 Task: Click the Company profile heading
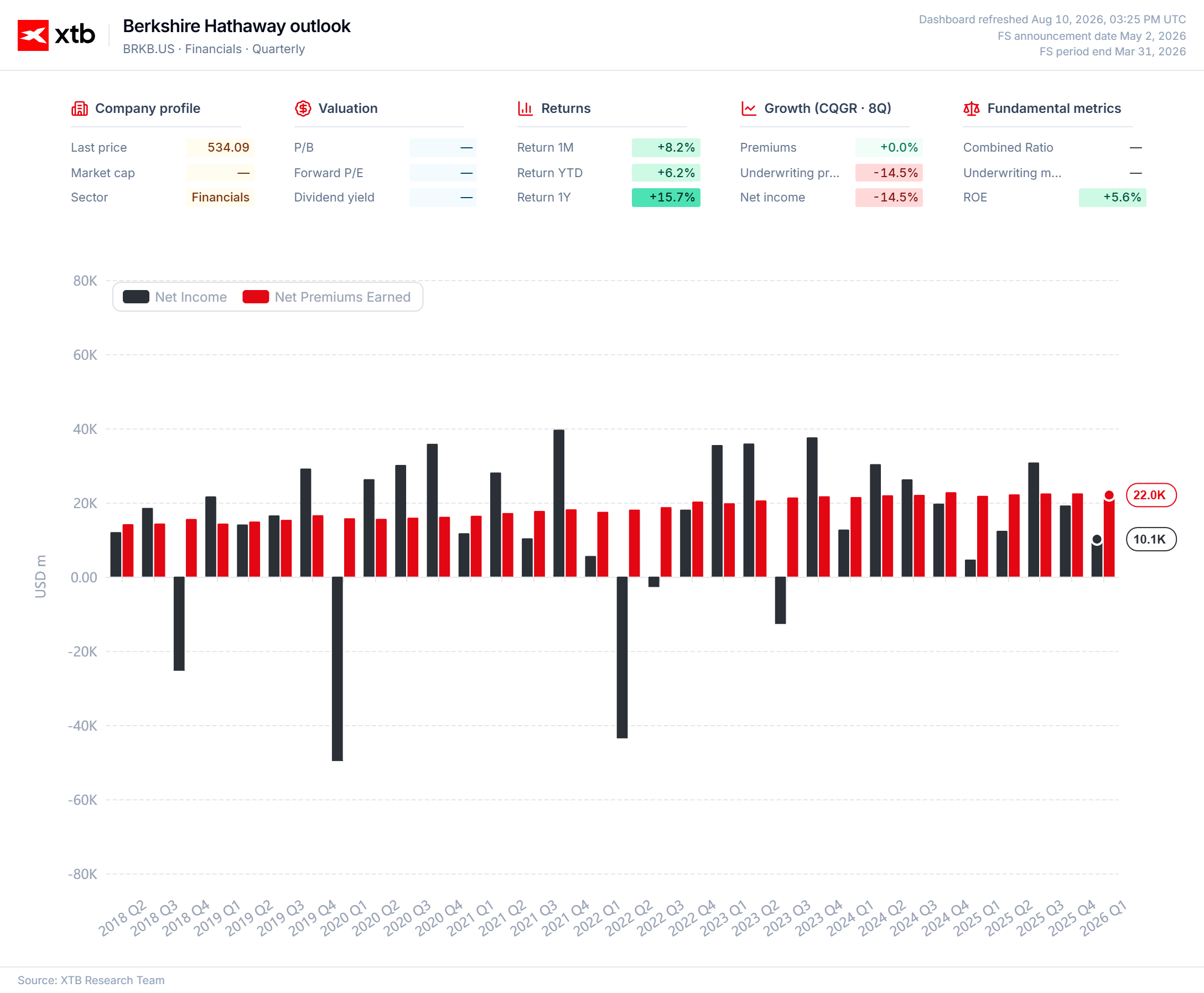click(x=148, y=108)
